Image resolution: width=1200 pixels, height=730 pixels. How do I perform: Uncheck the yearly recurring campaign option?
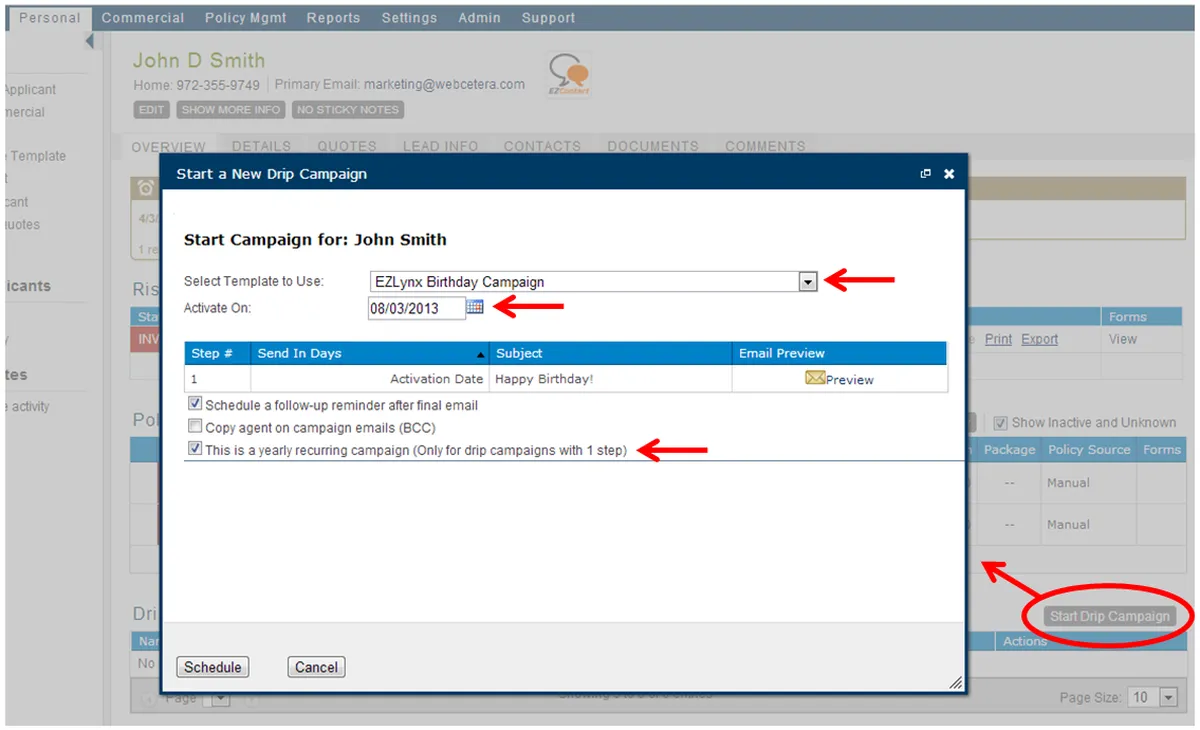pyautogui.click(x=195, y=450)
